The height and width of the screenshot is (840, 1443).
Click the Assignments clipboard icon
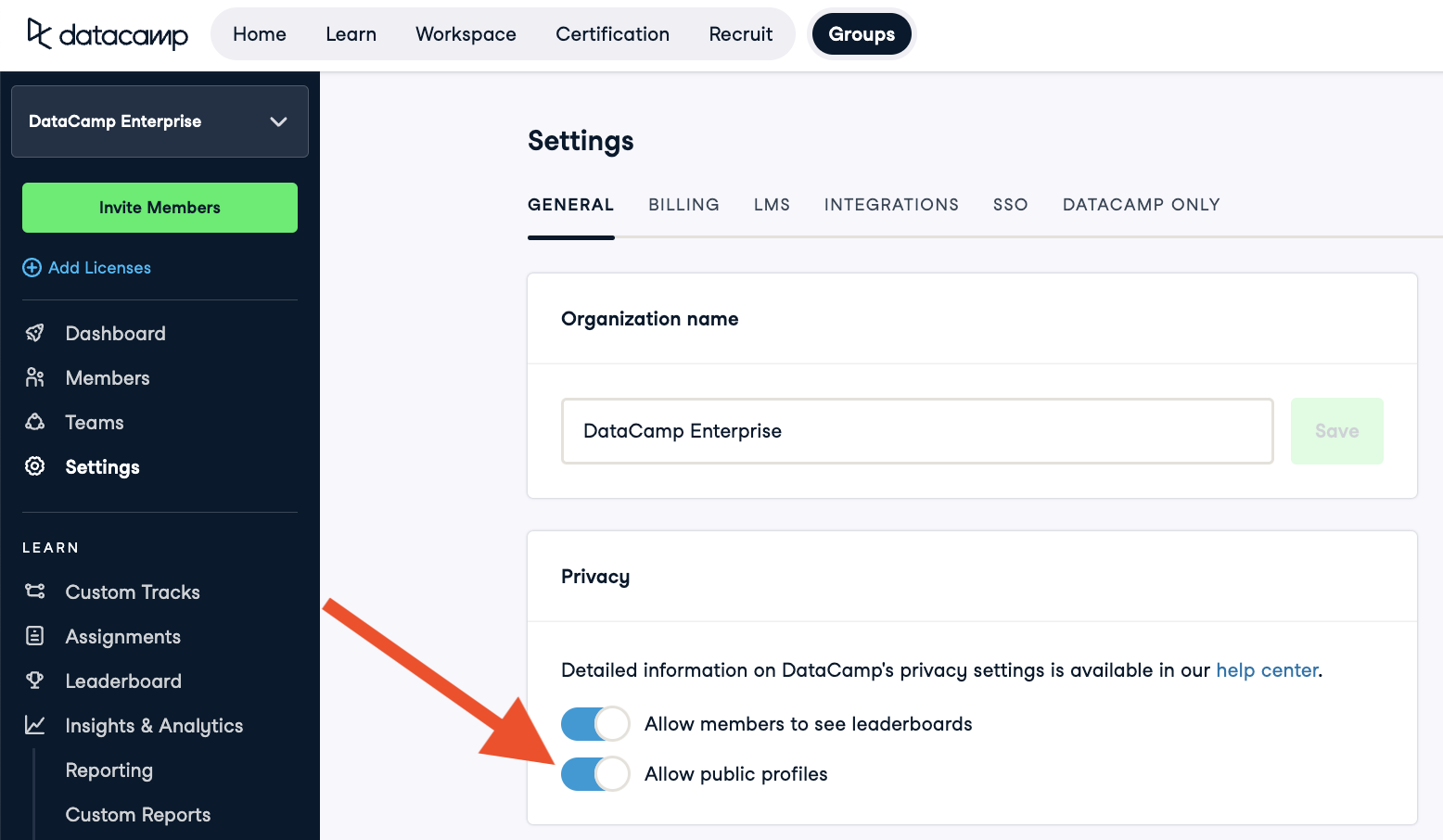35,636
